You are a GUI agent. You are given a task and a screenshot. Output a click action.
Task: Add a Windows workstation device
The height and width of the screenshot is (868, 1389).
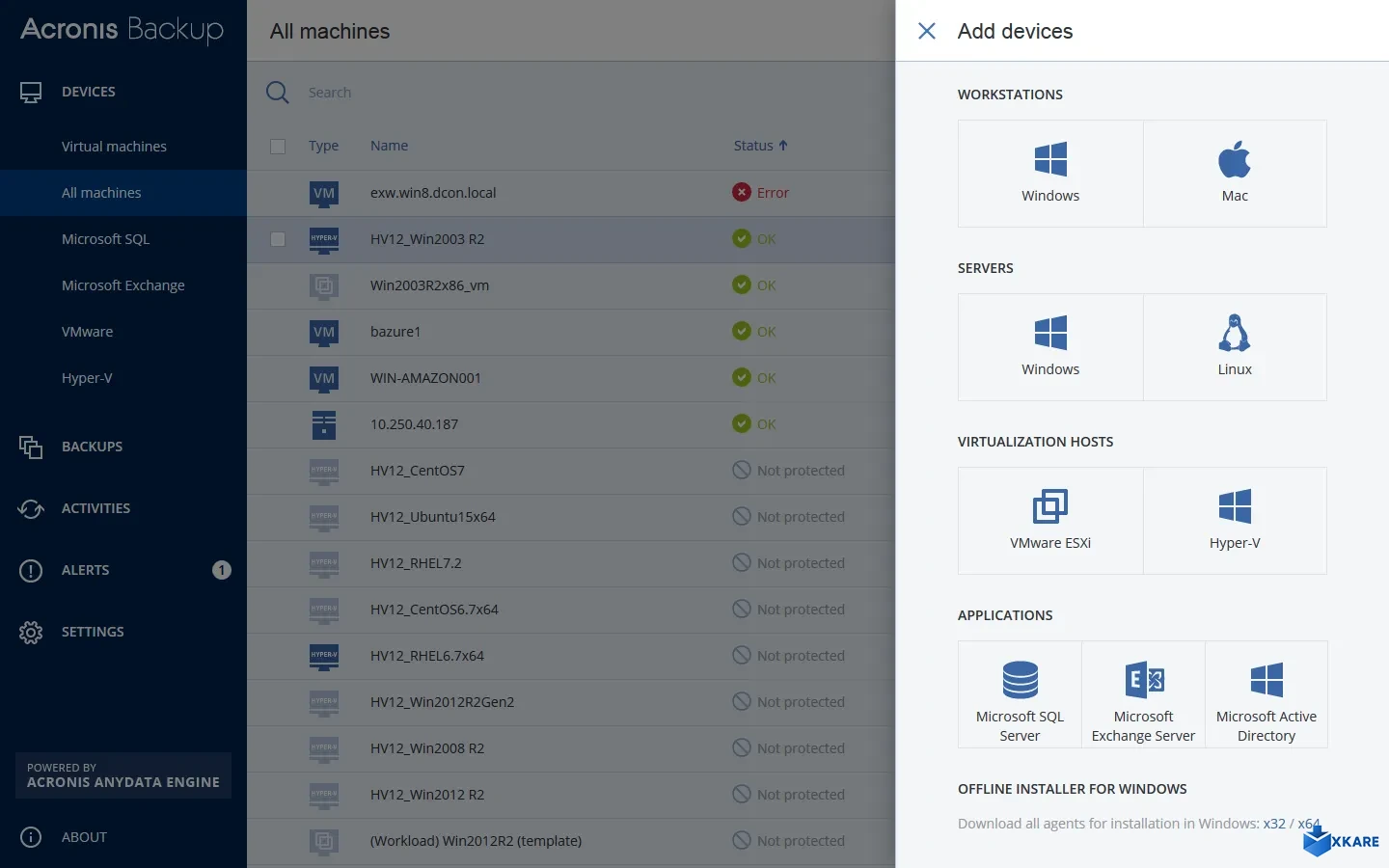[1050, 174]
